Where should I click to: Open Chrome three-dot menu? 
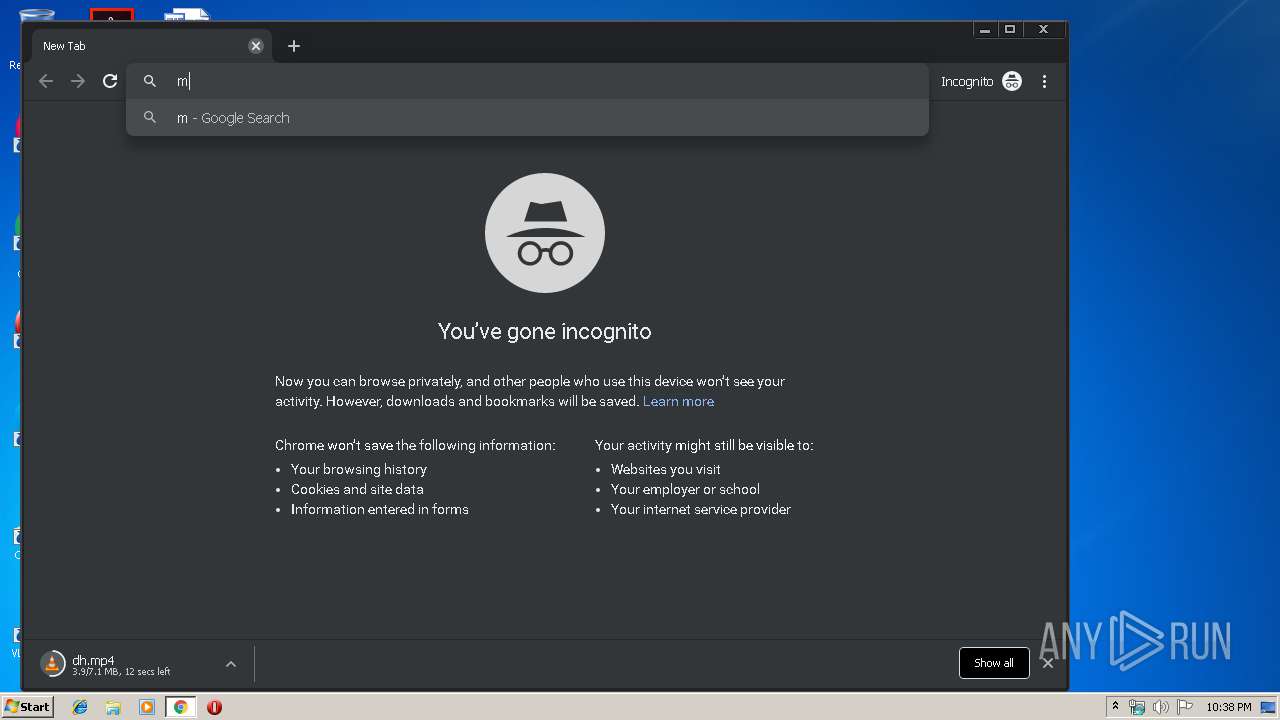[x=1044, y=81]
